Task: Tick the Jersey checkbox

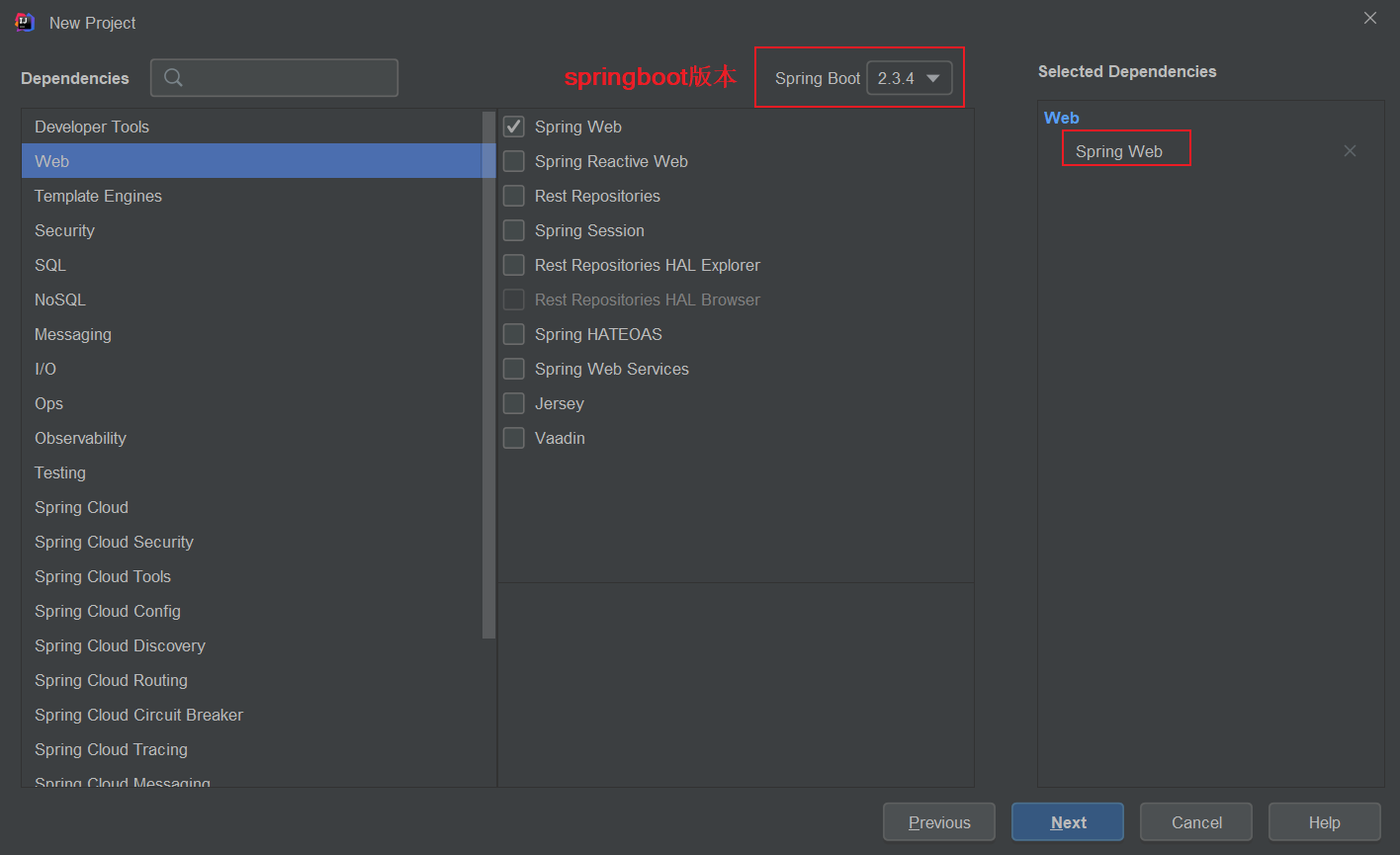Action: [x=514, y=403]
